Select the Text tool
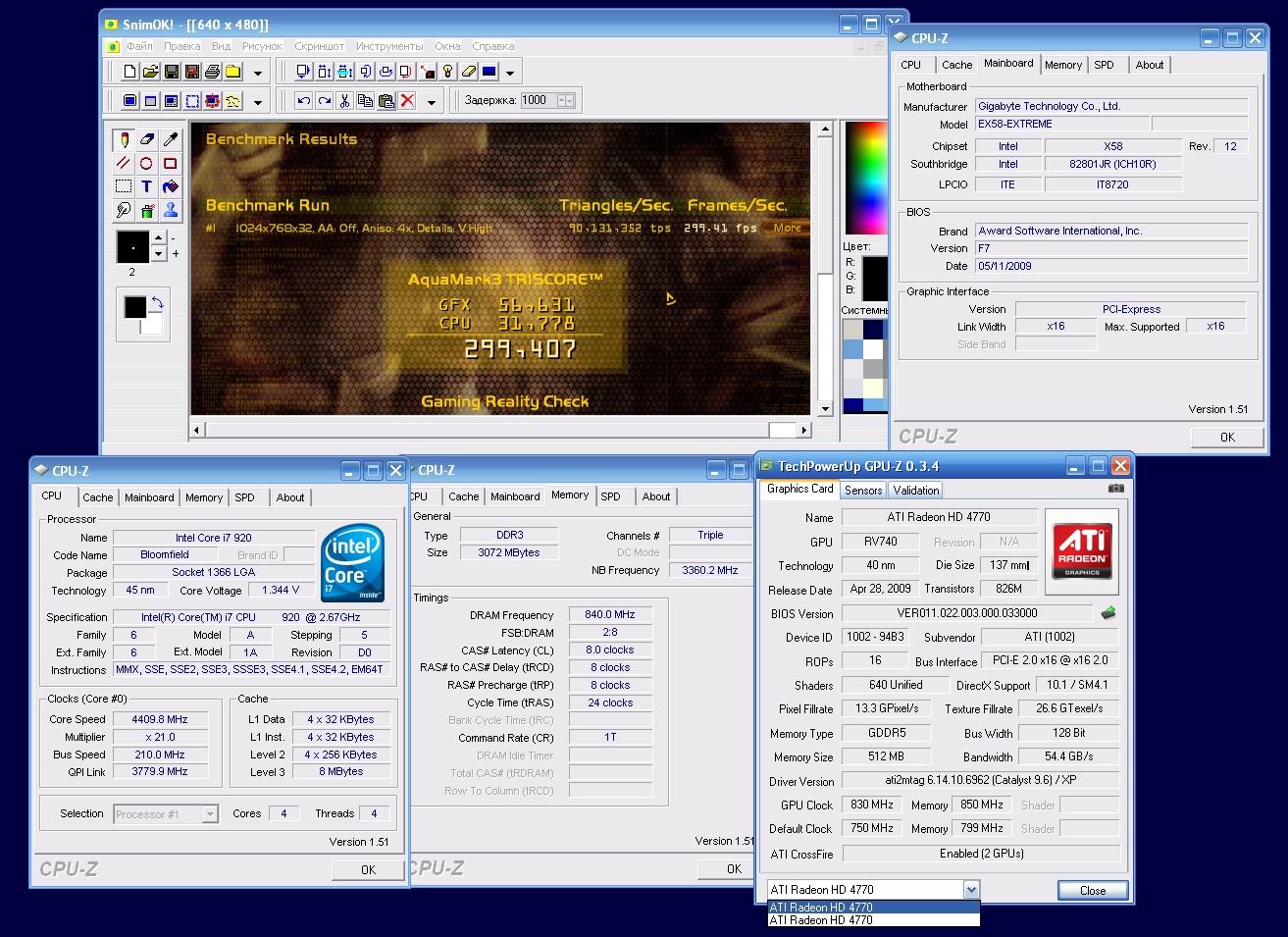 click(x=146, y=186)
